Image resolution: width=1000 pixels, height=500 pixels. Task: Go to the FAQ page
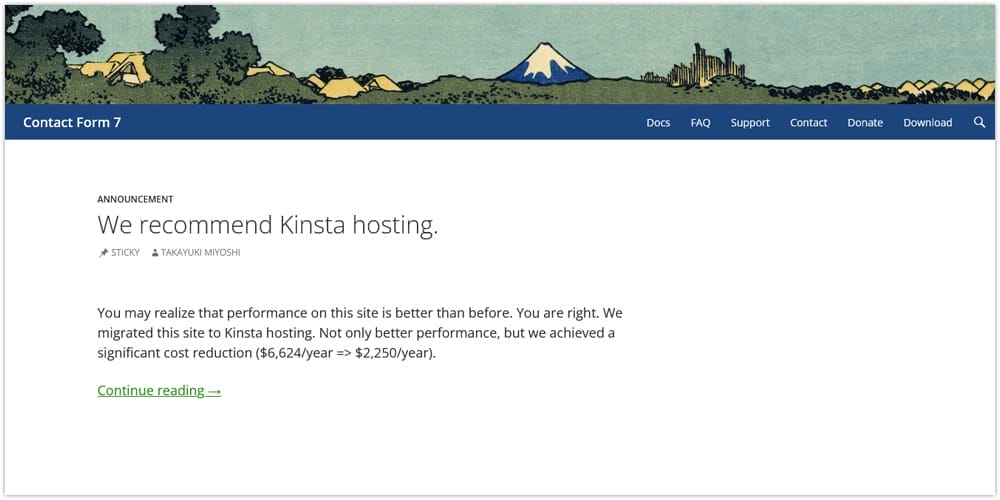tap(700, 123)
